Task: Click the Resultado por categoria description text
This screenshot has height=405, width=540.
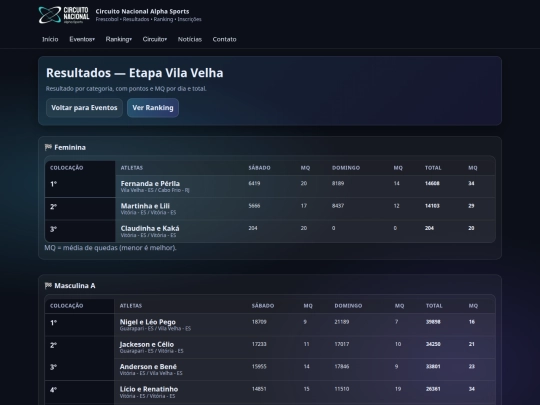Action: click(126, 89)
